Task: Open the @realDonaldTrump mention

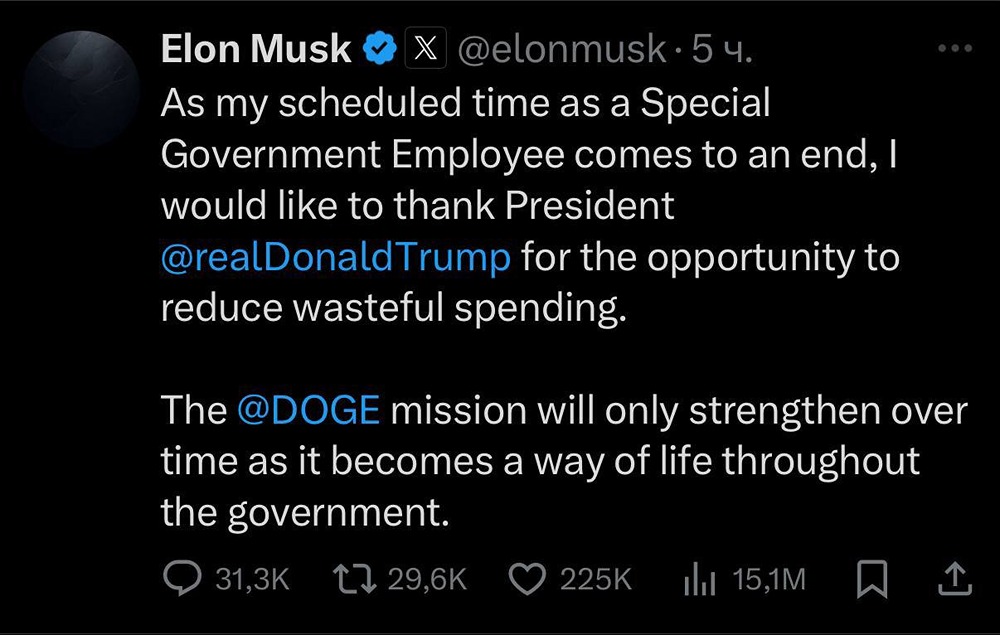Action: (336, 257)
